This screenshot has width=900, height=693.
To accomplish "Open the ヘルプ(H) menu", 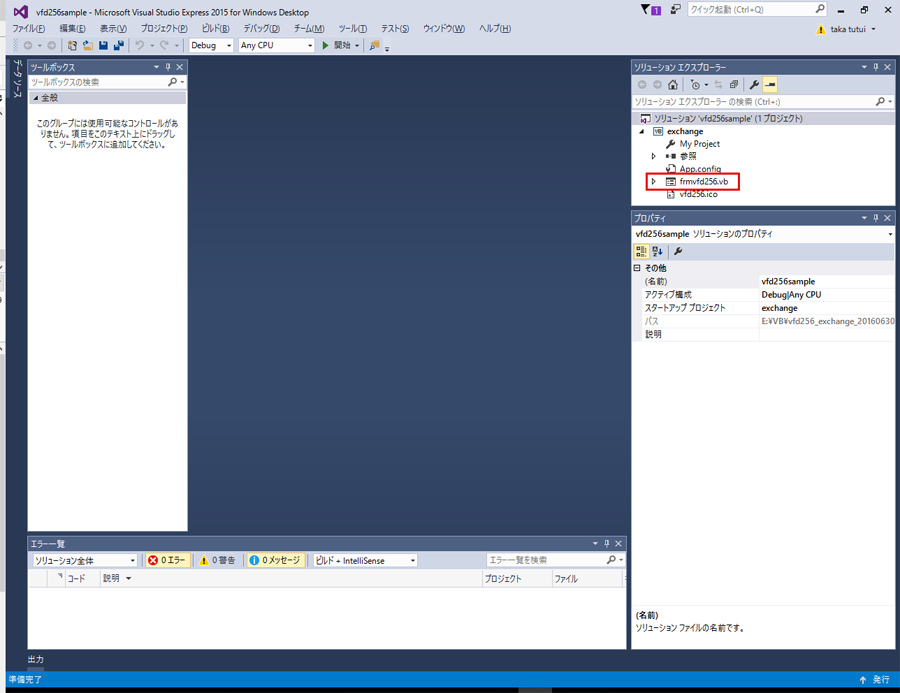I will (x=495, y=29).
